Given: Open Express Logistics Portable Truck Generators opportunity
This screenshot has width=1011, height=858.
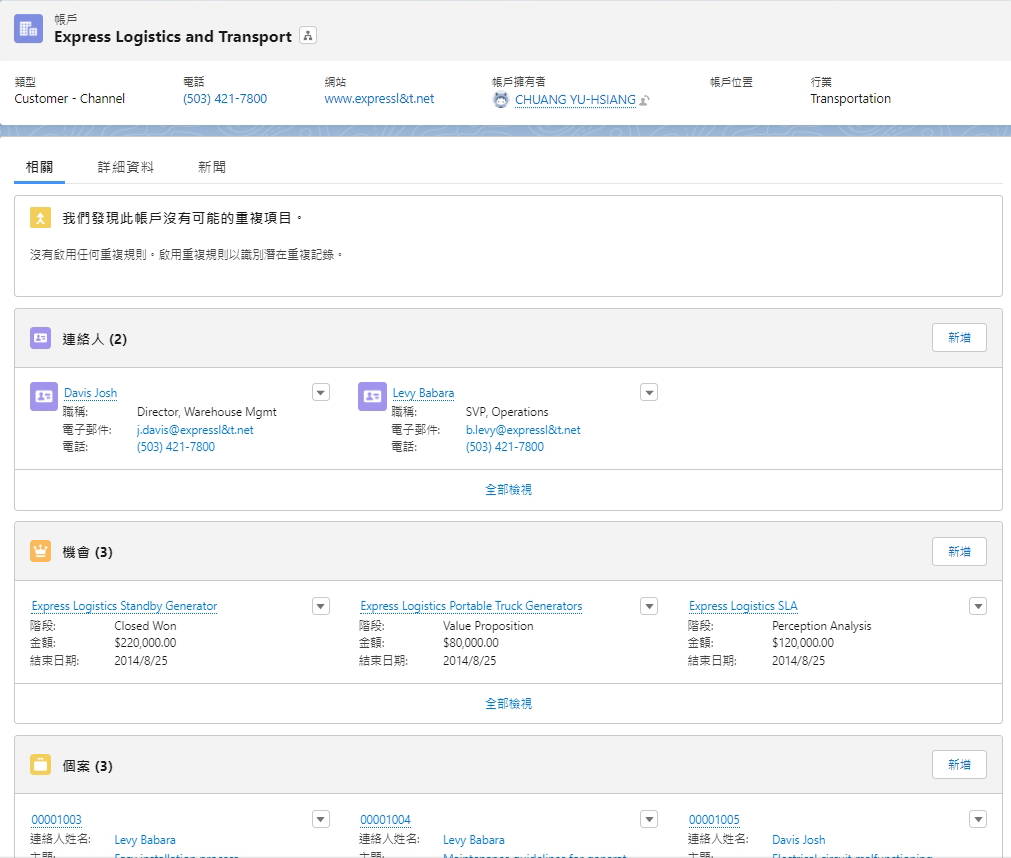Looking at the screenshot, I should coord(471,606).
